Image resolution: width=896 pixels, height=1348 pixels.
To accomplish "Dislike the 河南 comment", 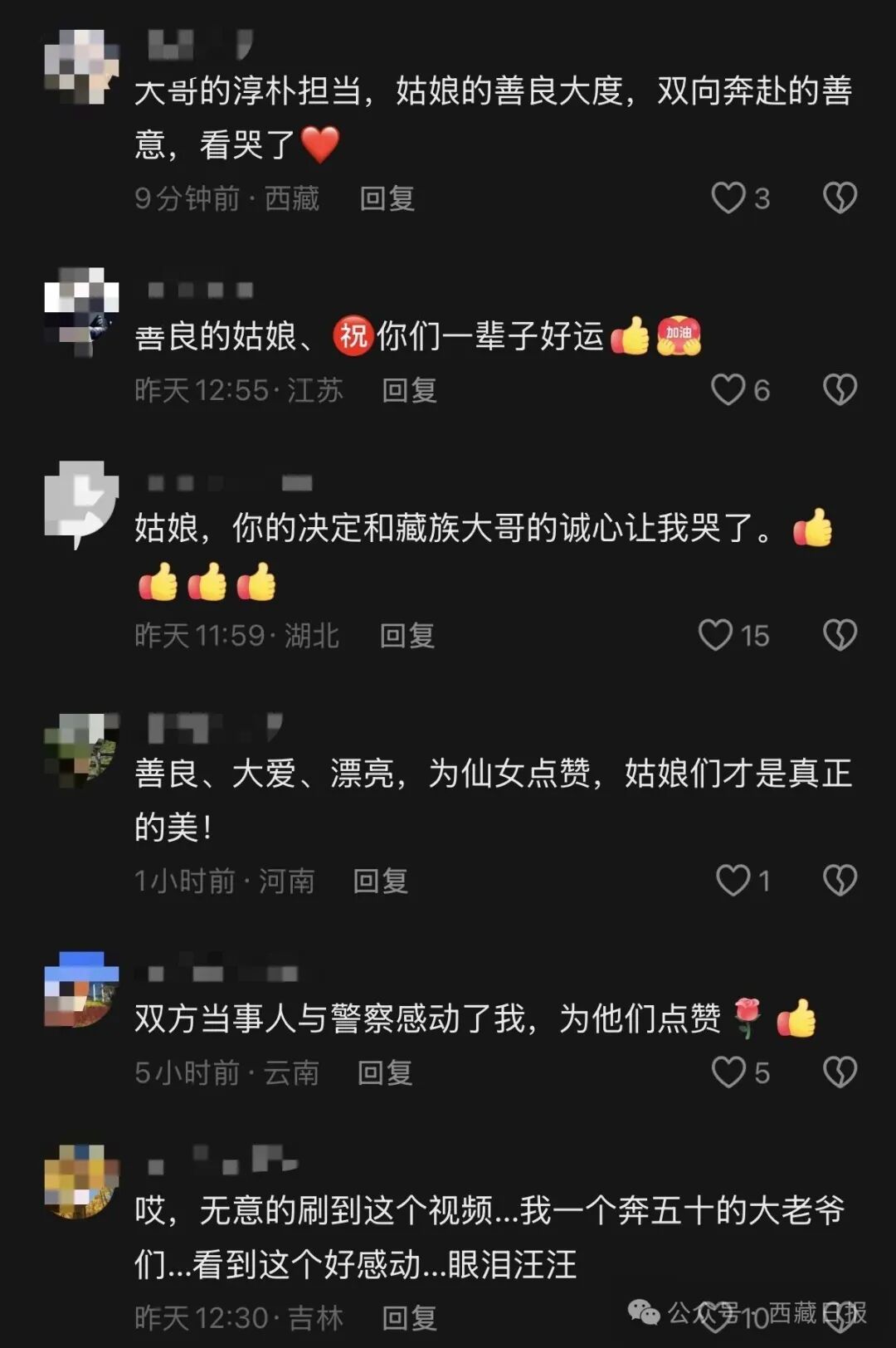I will [840, 880].
